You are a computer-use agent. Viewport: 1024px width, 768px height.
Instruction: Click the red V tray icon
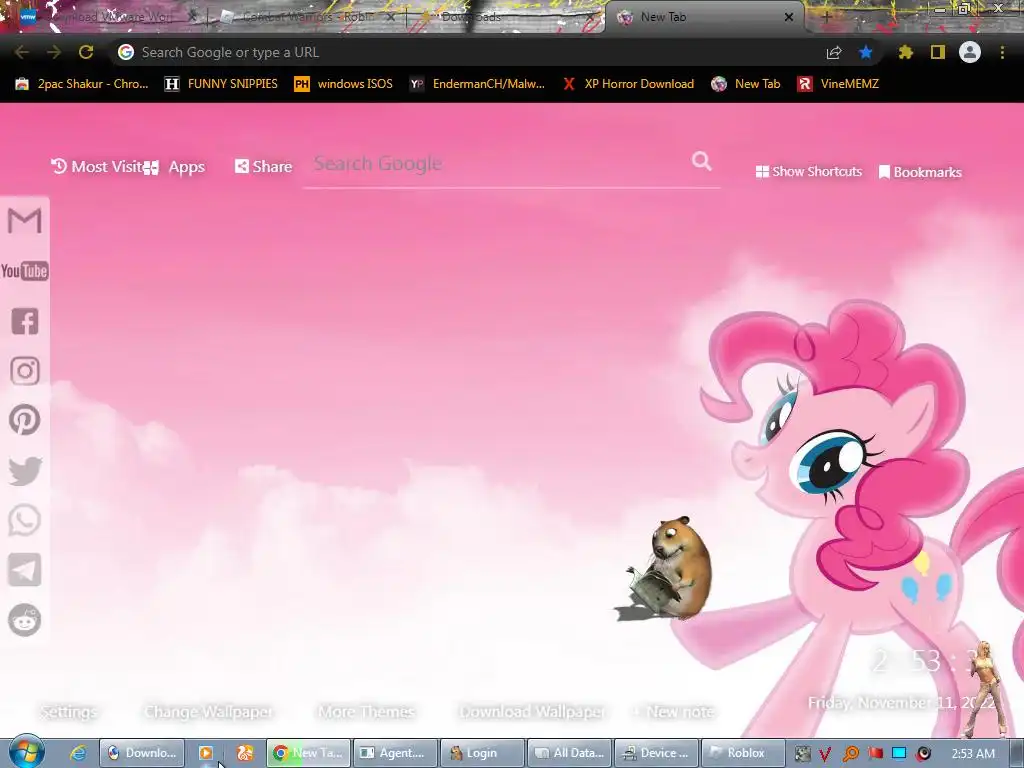click(825, 754)
